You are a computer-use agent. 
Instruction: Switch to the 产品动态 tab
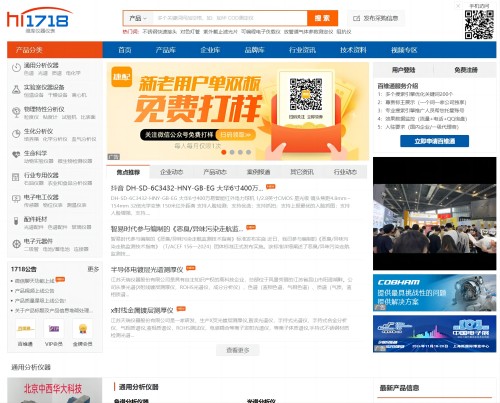coord(215,172)
